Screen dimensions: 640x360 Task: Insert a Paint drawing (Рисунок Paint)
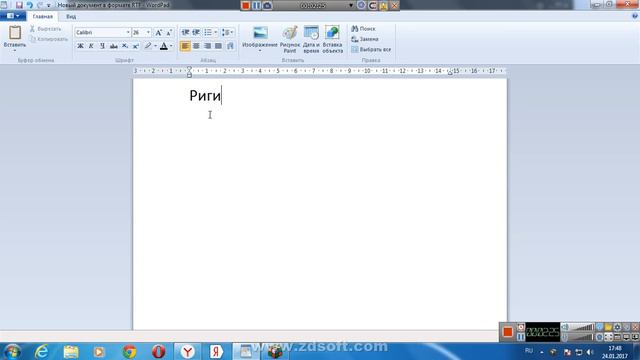(290, 39)
